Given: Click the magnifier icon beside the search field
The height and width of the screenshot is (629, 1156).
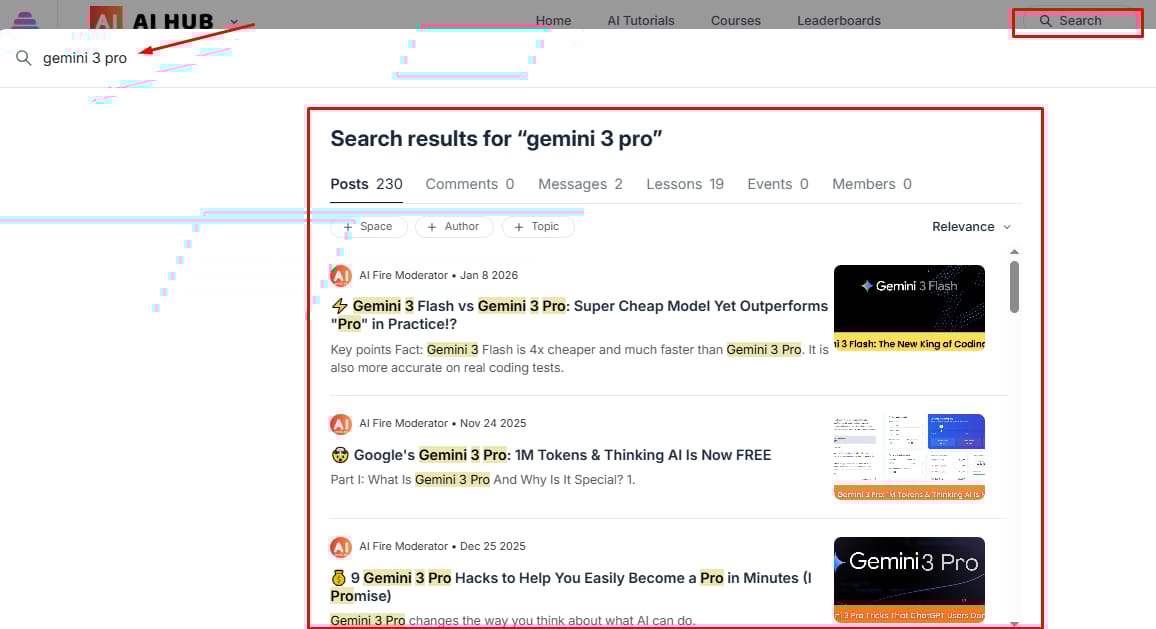Looking at the screenshot, I should [x=24, y=58].
